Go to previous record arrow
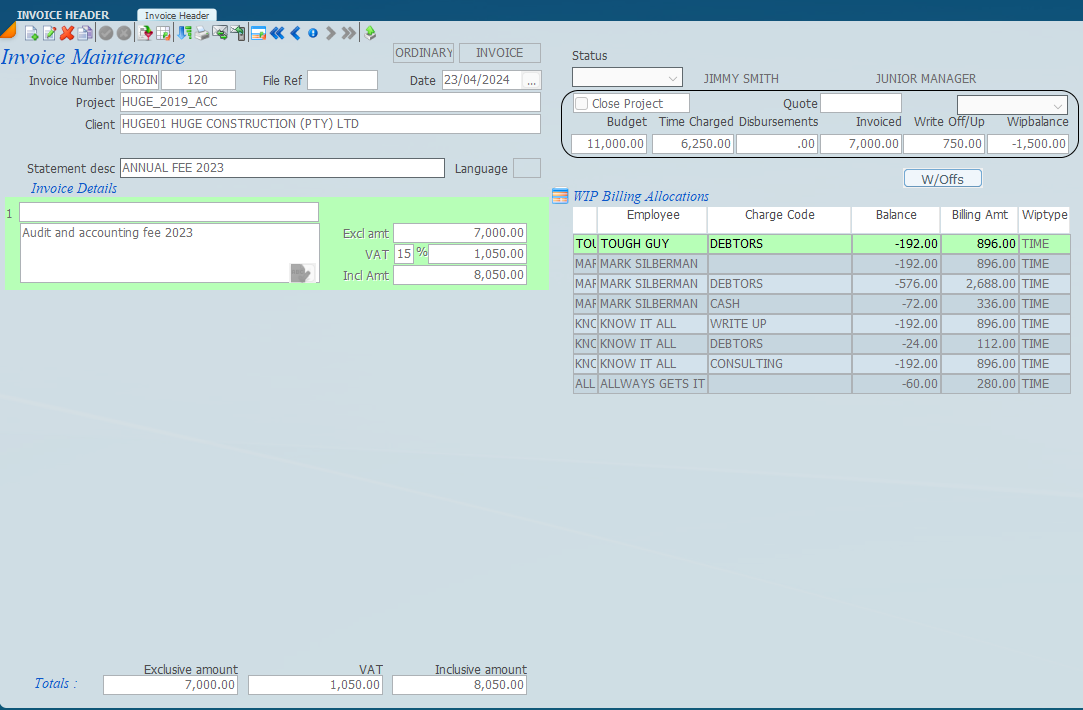Image resolution: width=1083 pixels, height=710 pixels. [x=295, y=33]
